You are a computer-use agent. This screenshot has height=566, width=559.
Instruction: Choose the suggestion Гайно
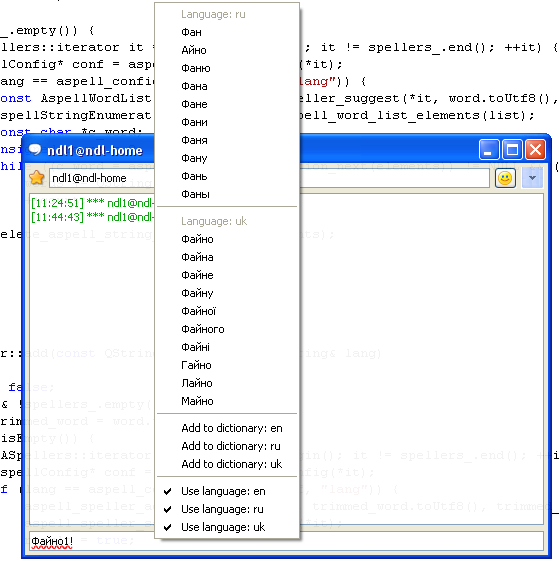coord(227,365)
